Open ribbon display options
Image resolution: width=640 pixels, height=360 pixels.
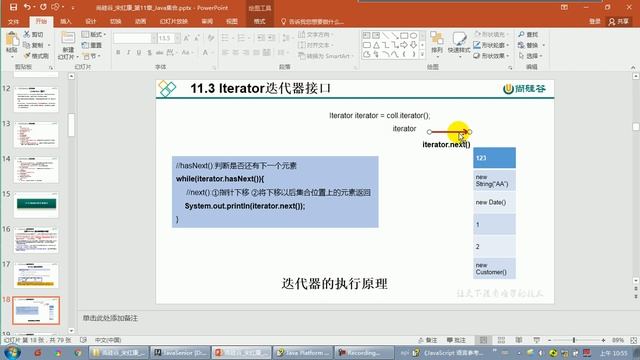tap(564, 7)
